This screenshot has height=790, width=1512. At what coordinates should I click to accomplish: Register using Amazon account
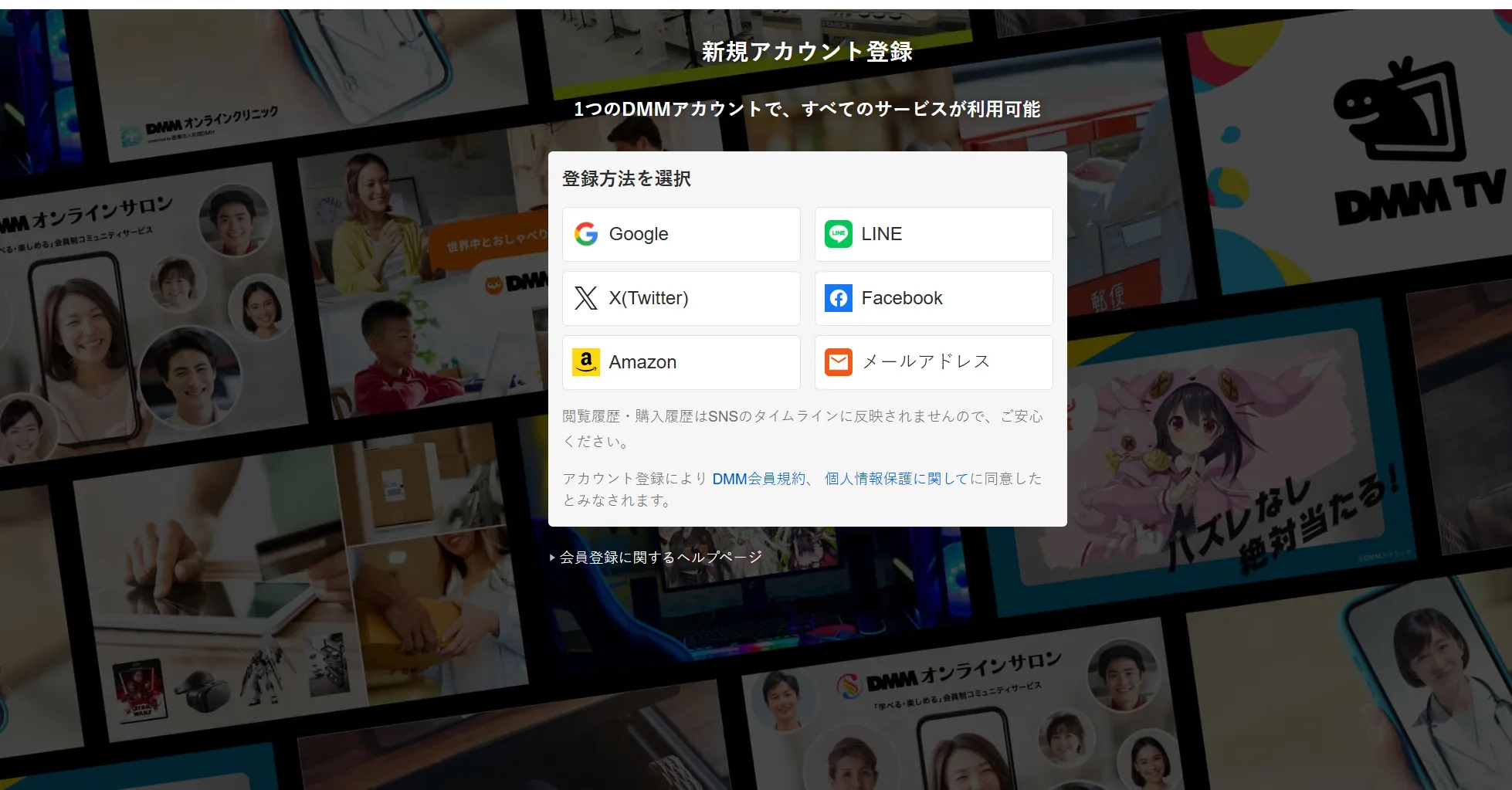tap(681, 362)
